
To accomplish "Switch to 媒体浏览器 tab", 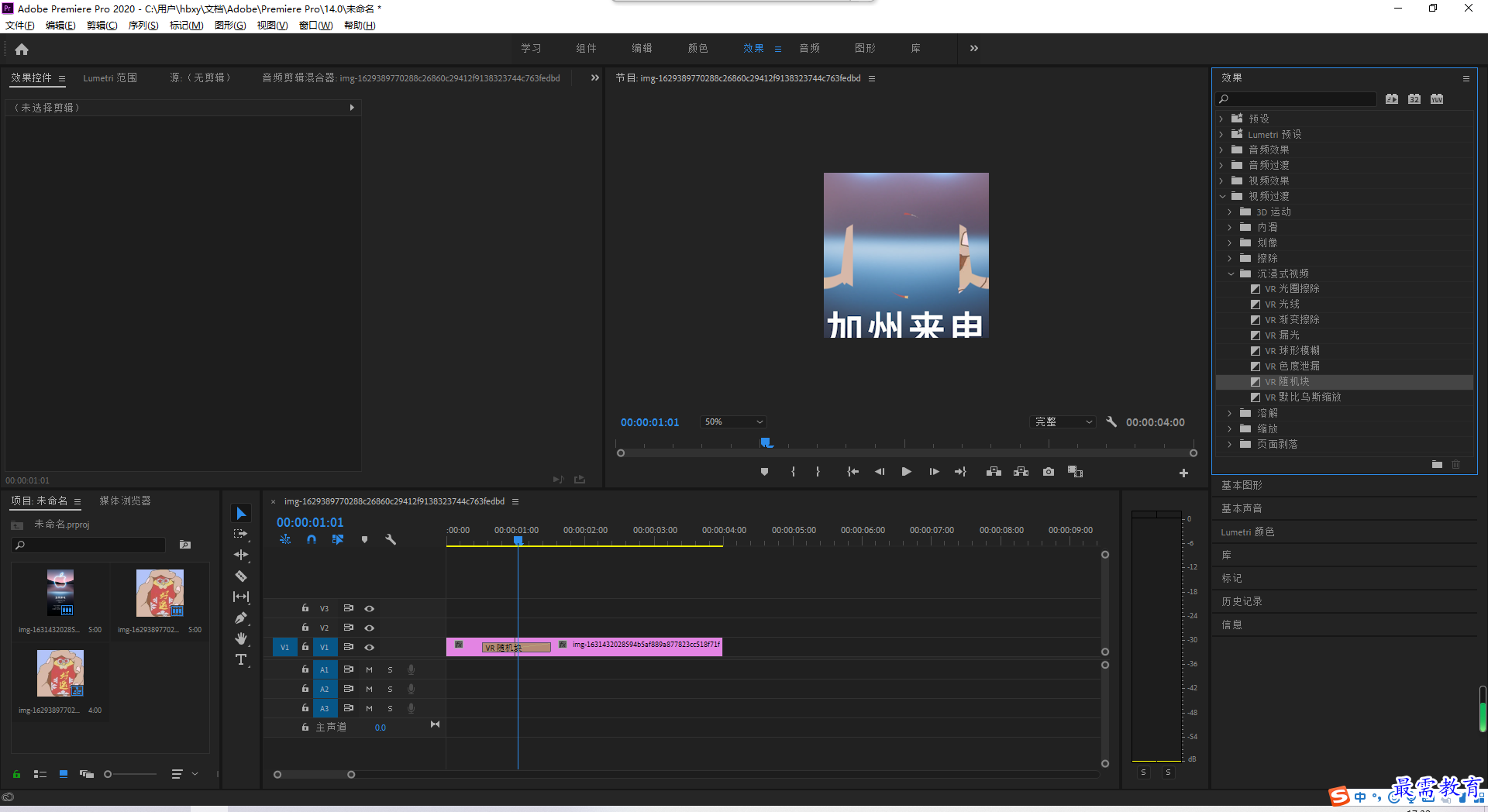I will [x=125, y=501].
